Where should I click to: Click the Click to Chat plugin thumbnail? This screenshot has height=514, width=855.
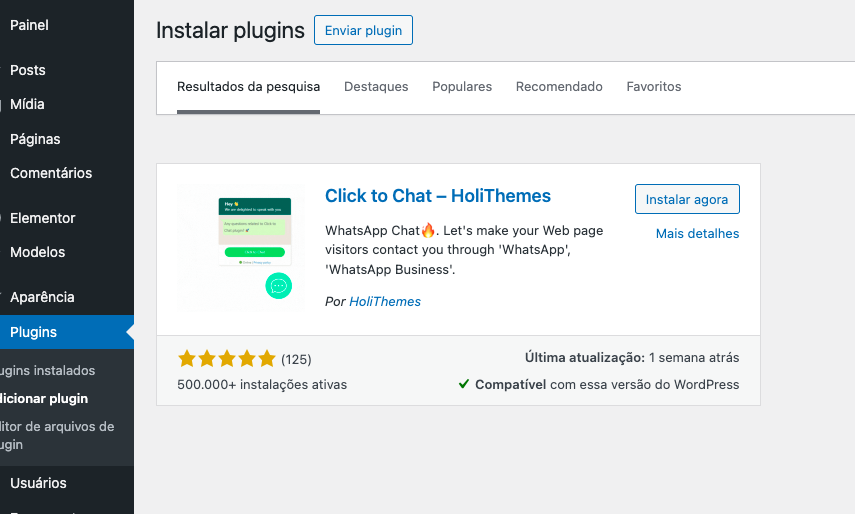pyautogui.click(x=241, y=248)
